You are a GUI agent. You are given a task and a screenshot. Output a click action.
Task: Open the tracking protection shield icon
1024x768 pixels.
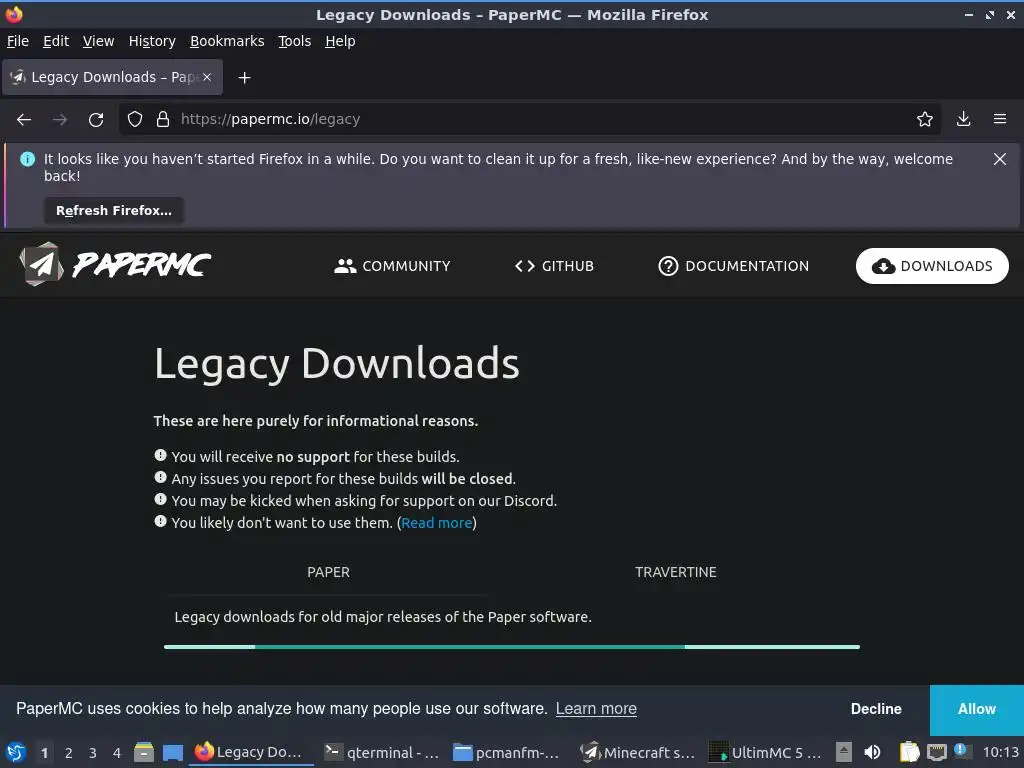tap(135, 119)
